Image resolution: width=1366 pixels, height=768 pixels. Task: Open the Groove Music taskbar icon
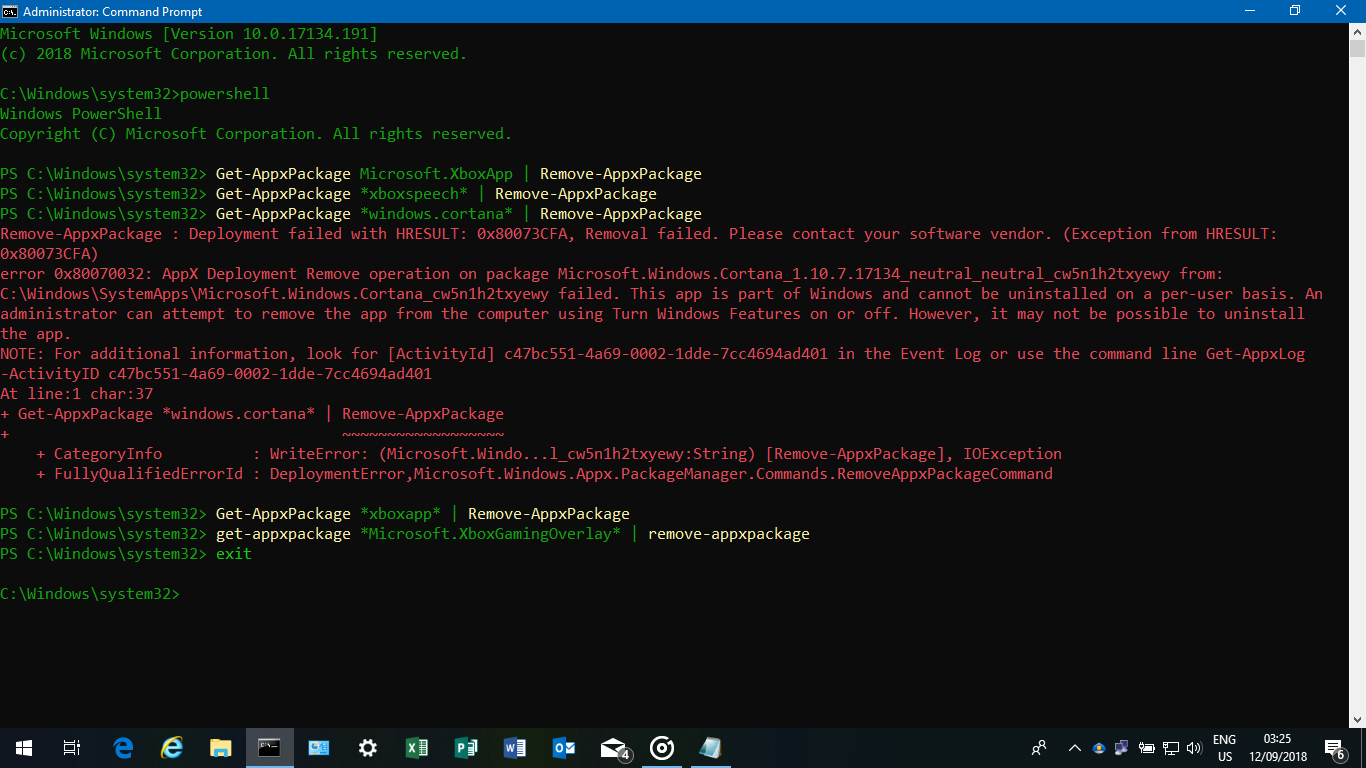(x=662, y=748)
